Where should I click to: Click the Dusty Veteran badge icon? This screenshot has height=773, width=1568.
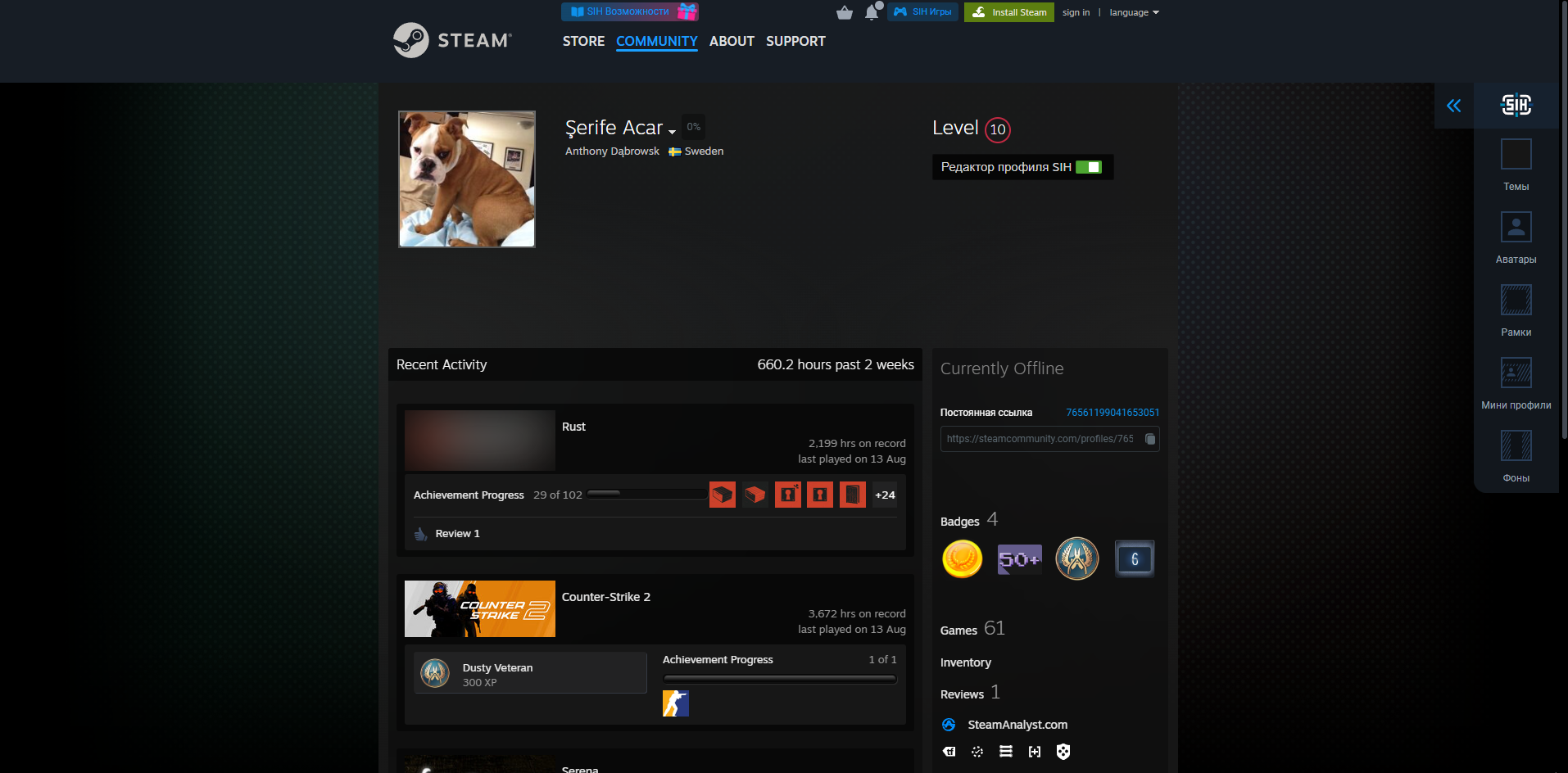click(435, 673)
